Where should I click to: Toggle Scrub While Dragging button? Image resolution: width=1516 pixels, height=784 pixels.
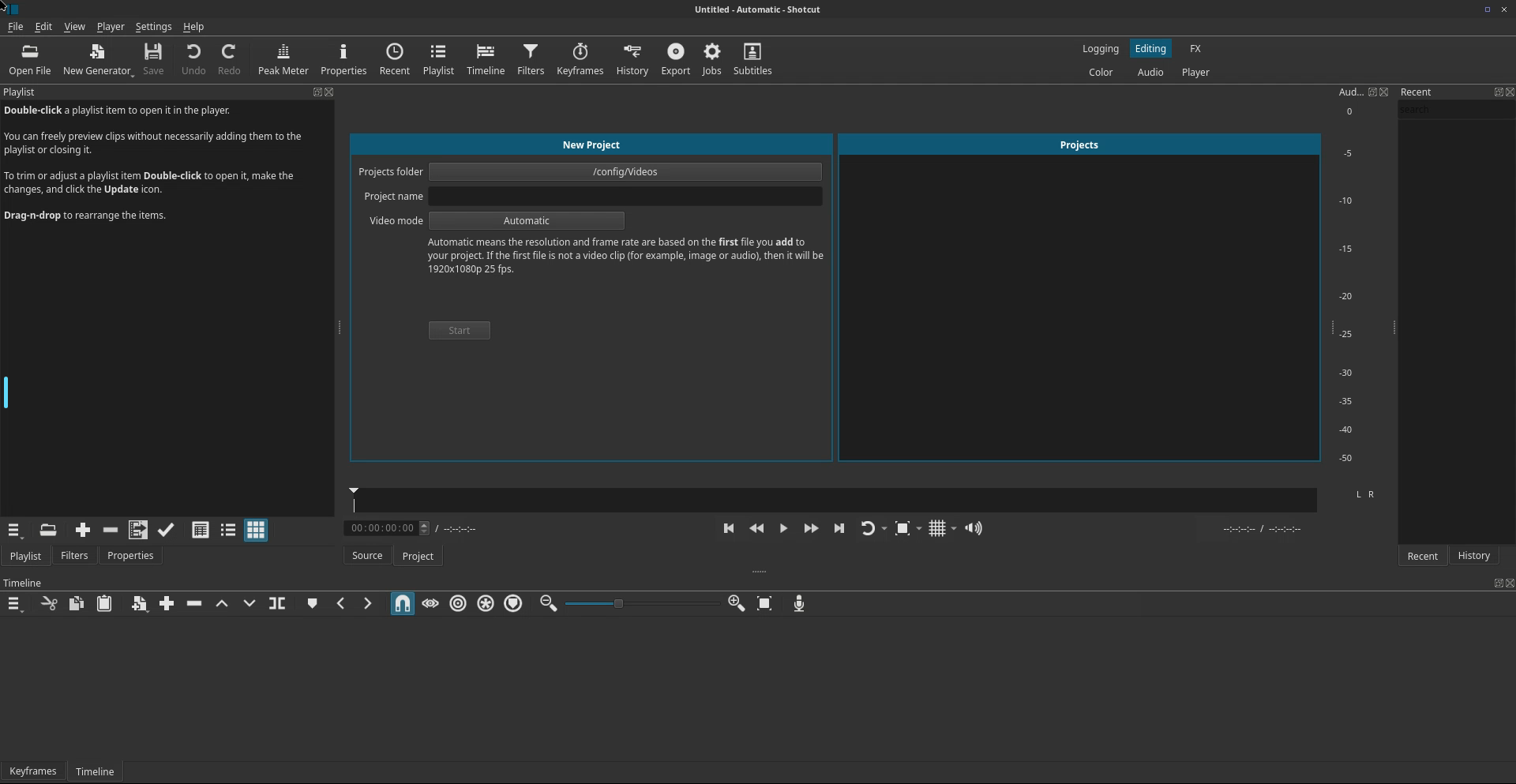[430, 604]
